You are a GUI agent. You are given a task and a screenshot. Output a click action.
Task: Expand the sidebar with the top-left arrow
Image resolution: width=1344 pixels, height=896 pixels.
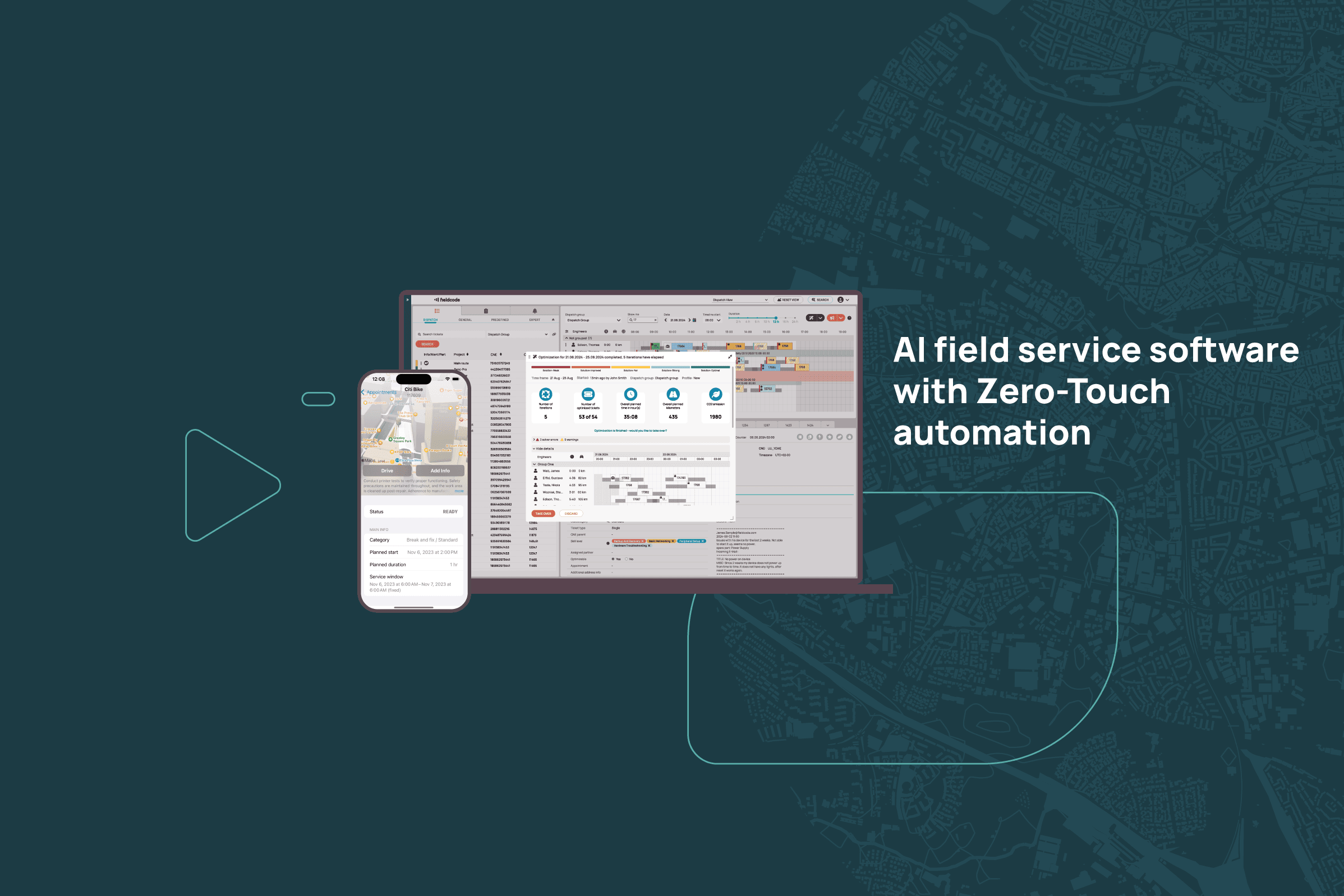click(408, 299)
